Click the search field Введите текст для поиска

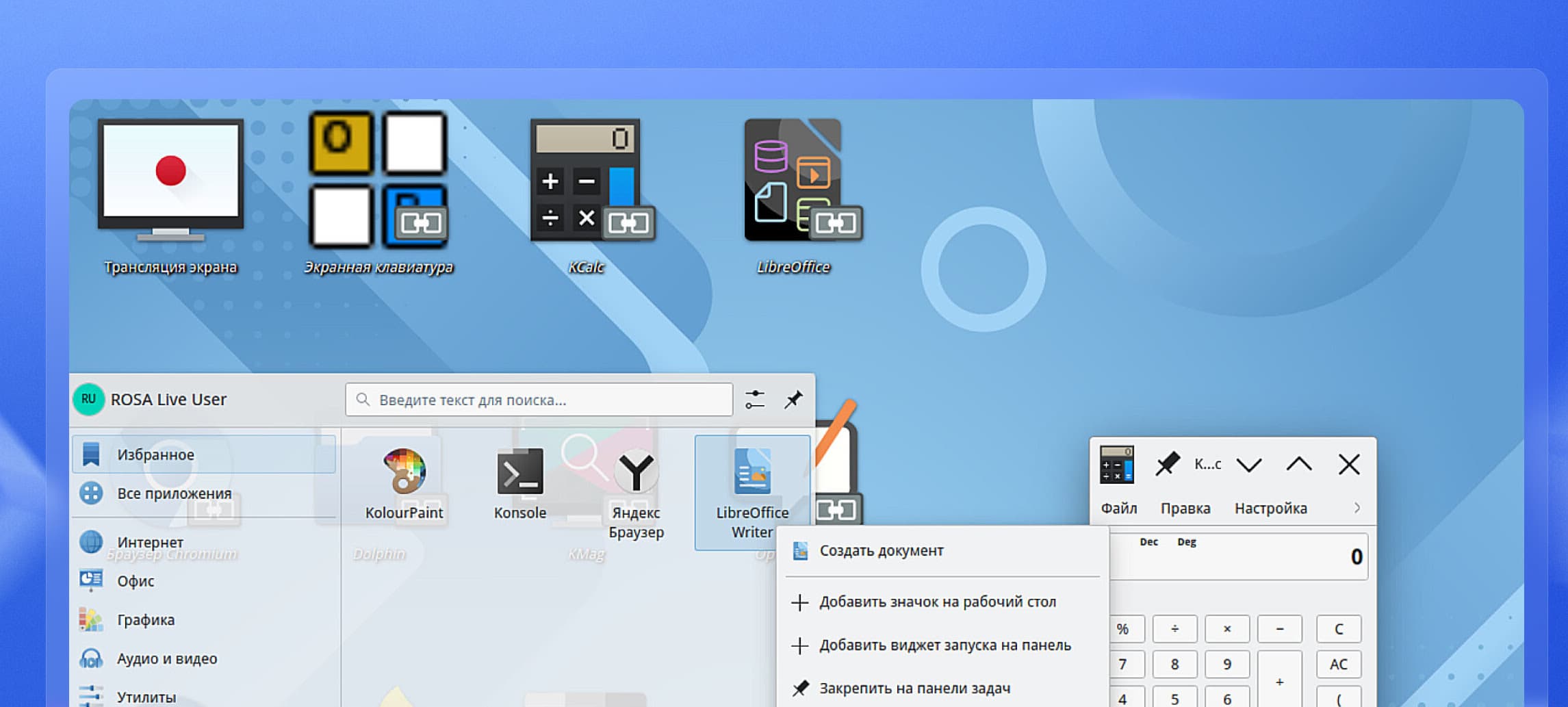pyautogui.click(x=539, y=400)
